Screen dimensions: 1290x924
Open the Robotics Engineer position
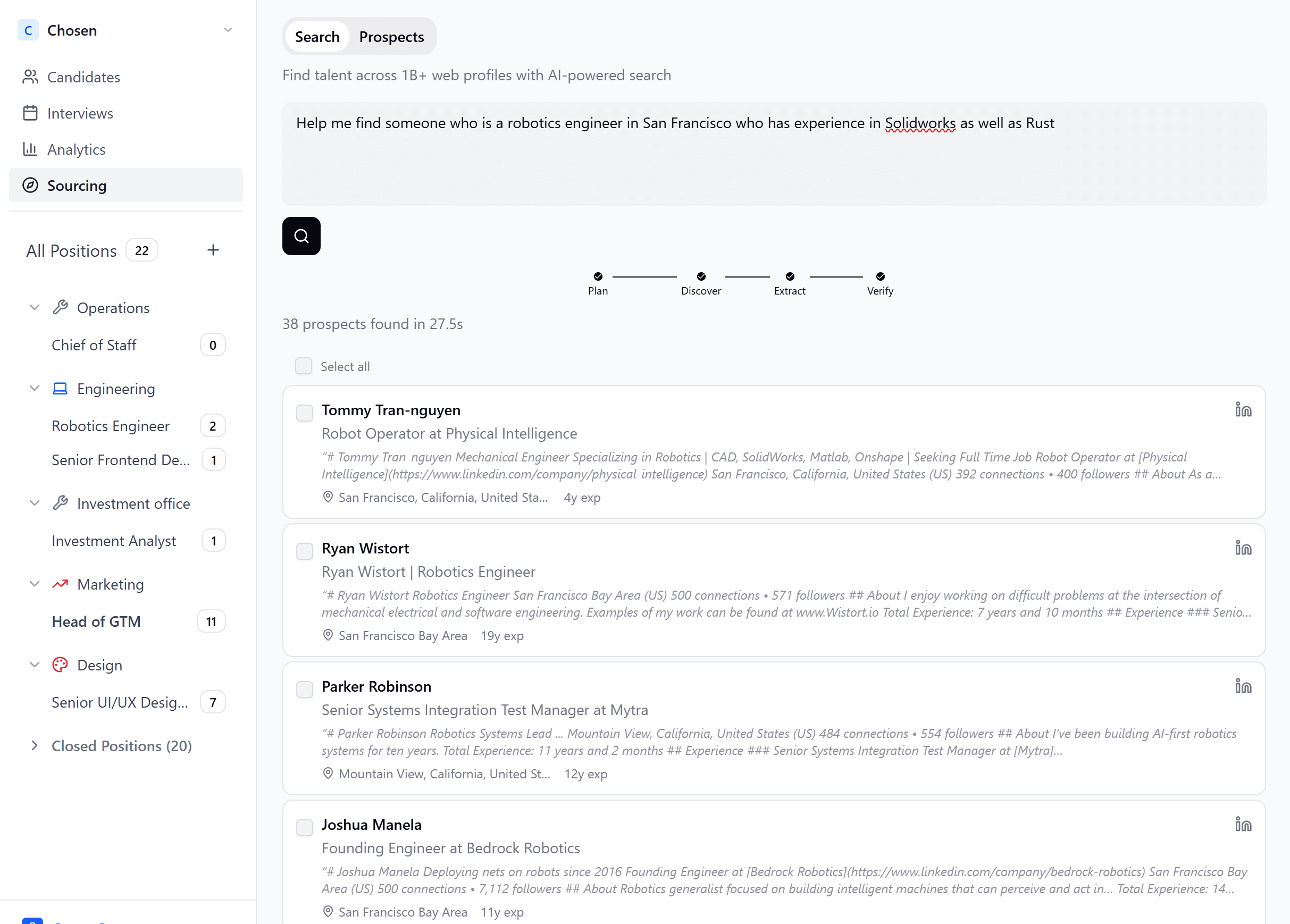click(111, 426)
